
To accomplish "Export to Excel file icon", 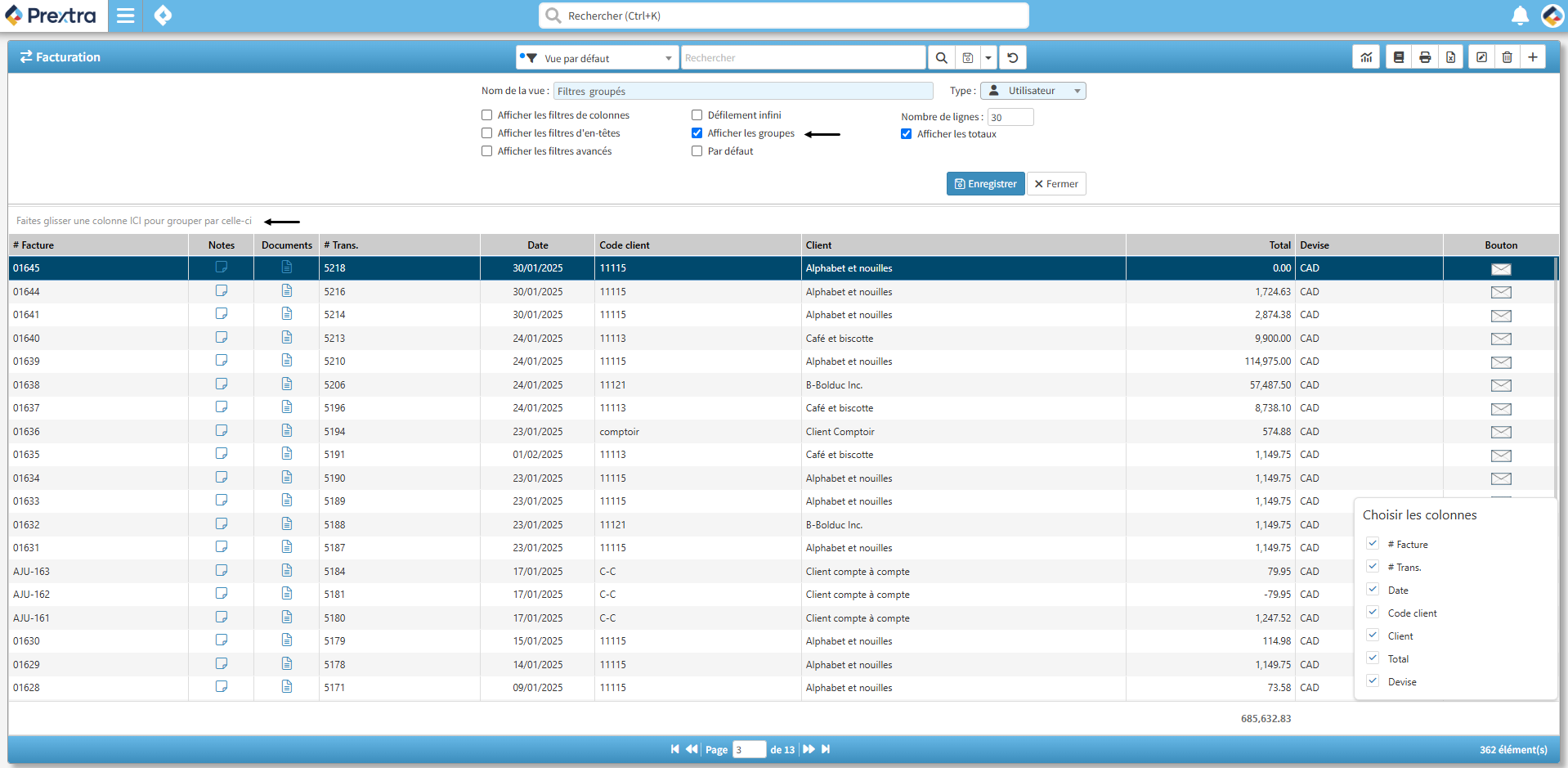I will (x=1450, y=57).
